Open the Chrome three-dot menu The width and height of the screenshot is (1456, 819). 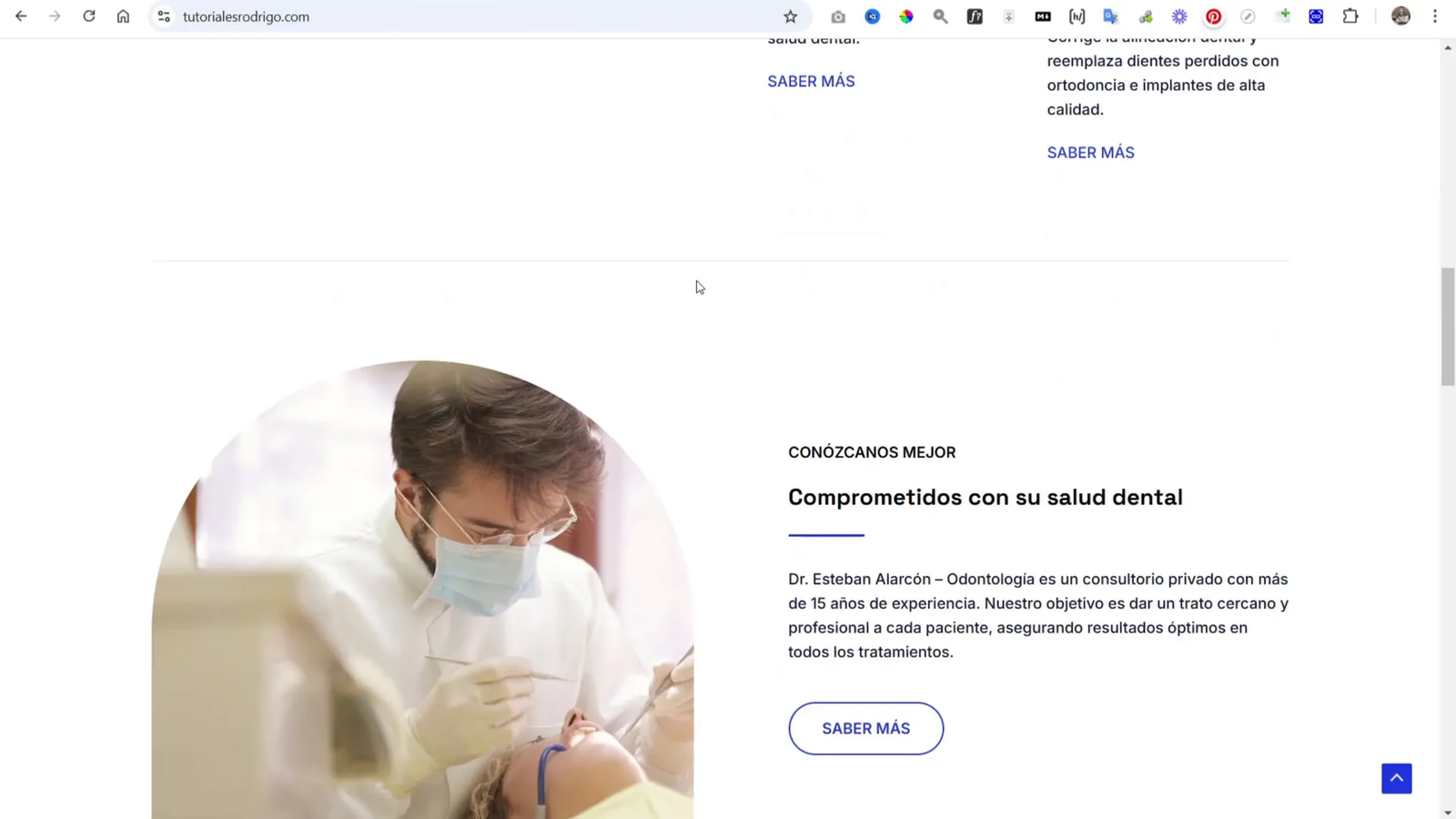pyautogui.click(x=1436, y=16)
